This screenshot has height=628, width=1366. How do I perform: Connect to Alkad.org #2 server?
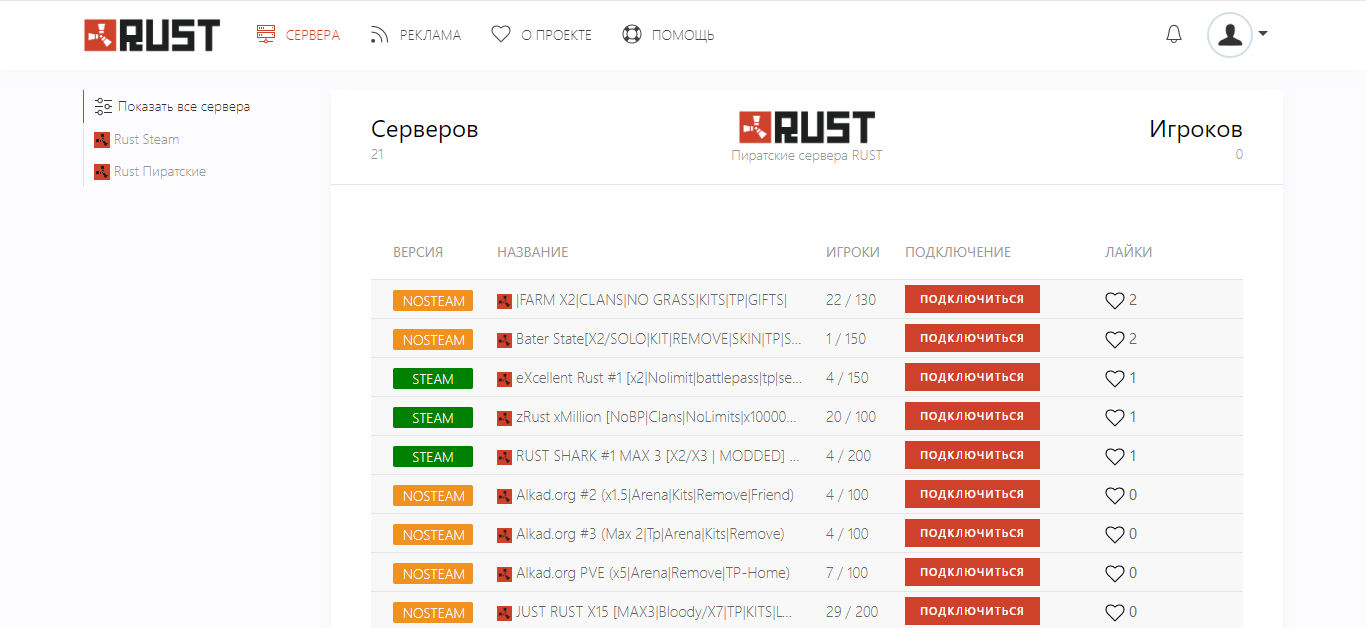972,494
